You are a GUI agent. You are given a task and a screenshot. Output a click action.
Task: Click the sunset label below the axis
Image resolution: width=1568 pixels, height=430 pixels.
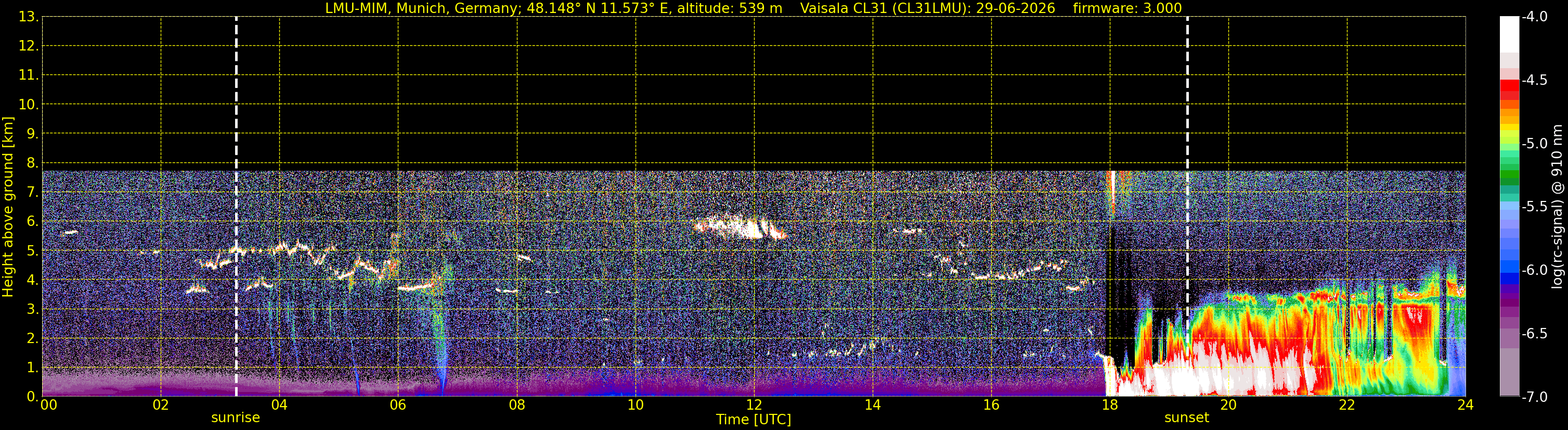click(x=1186, y=418)
